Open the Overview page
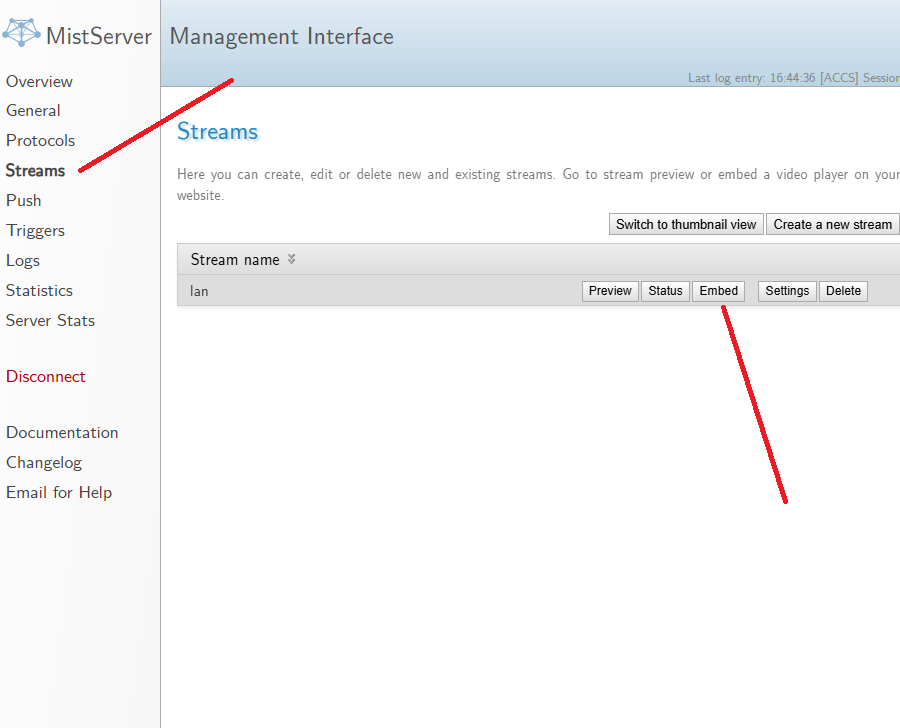Viewport: 900px width, 728px height. [x=39, y=82]
